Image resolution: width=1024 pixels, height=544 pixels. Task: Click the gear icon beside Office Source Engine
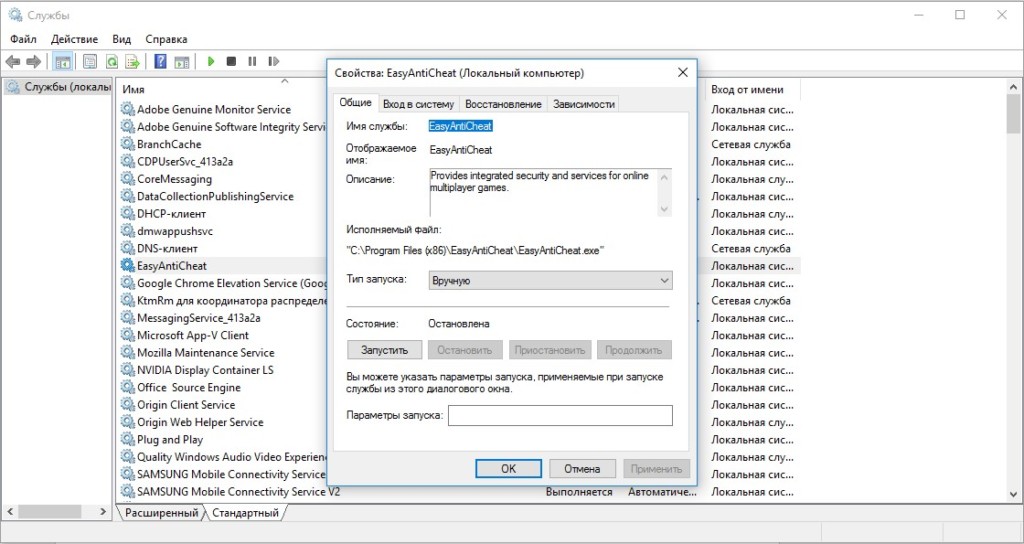[x=127, y=387]
